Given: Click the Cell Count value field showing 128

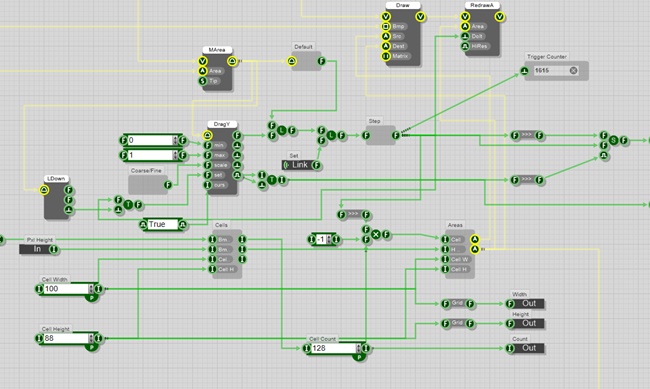Looking at the screenshot, I should [333, 348].
